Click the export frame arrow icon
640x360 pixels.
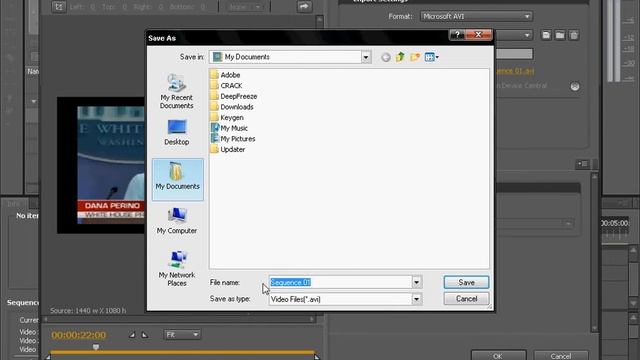(304, 7)
